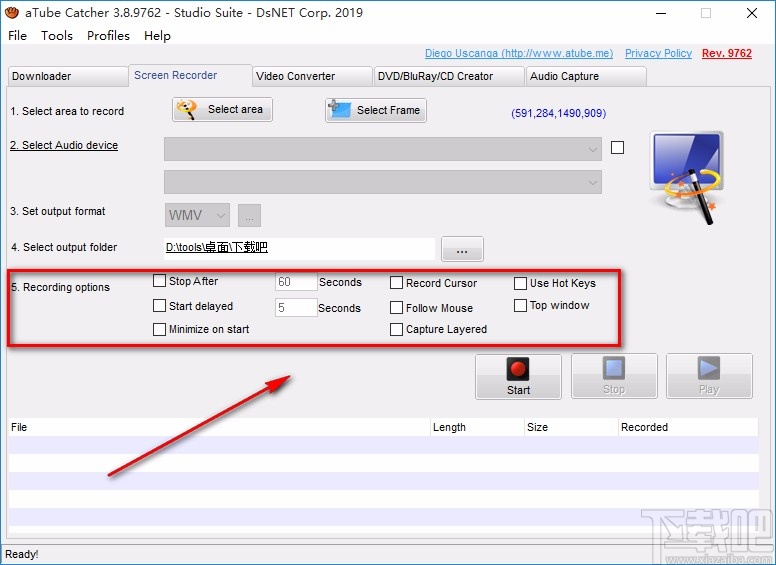Screen dimensions: 776x565
Task: Open the WMV output format dropdown
Action: (197, 215)
